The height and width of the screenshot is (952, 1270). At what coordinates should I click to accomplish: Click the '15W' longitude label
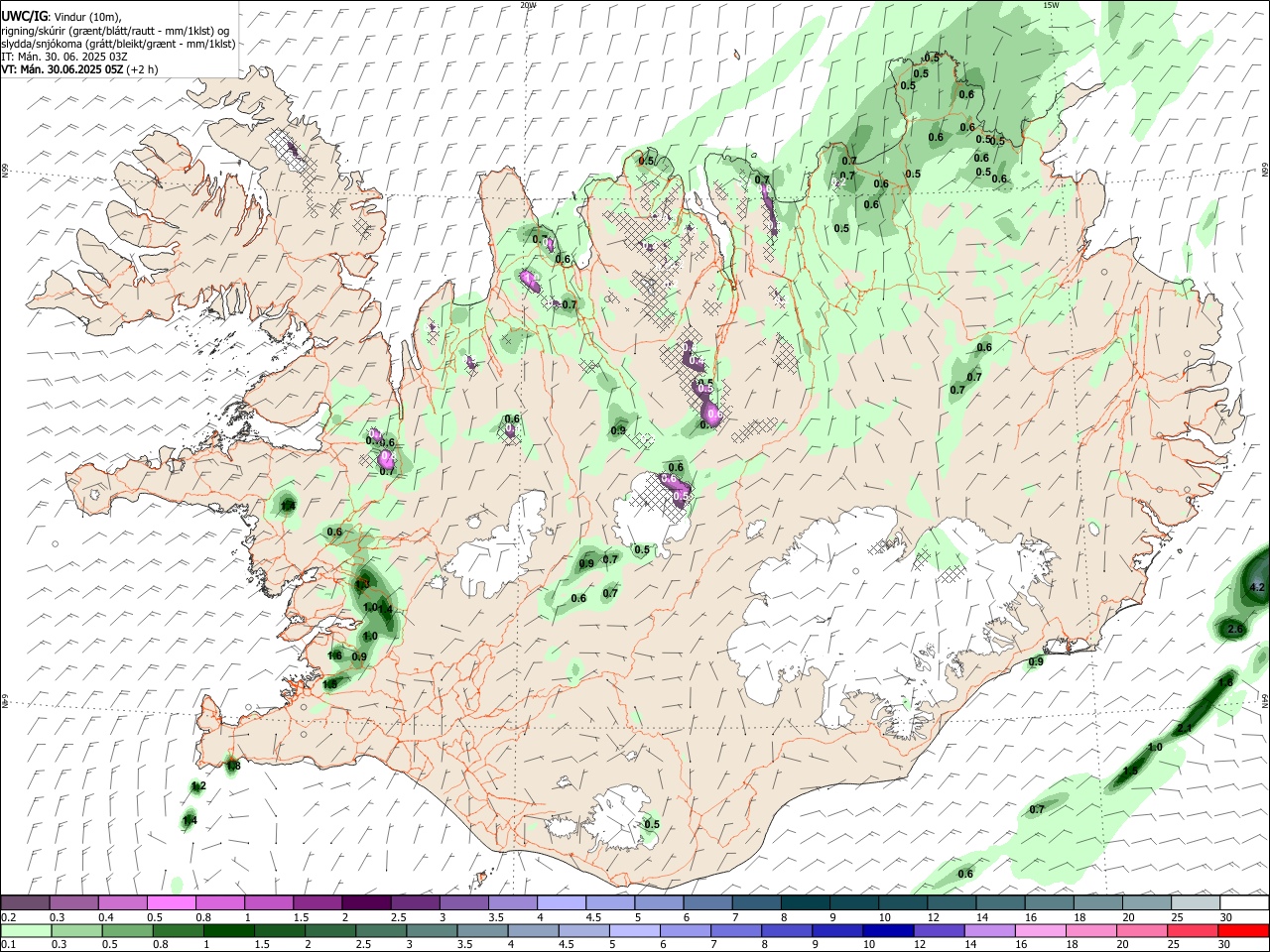click(x=1051, y=5)
